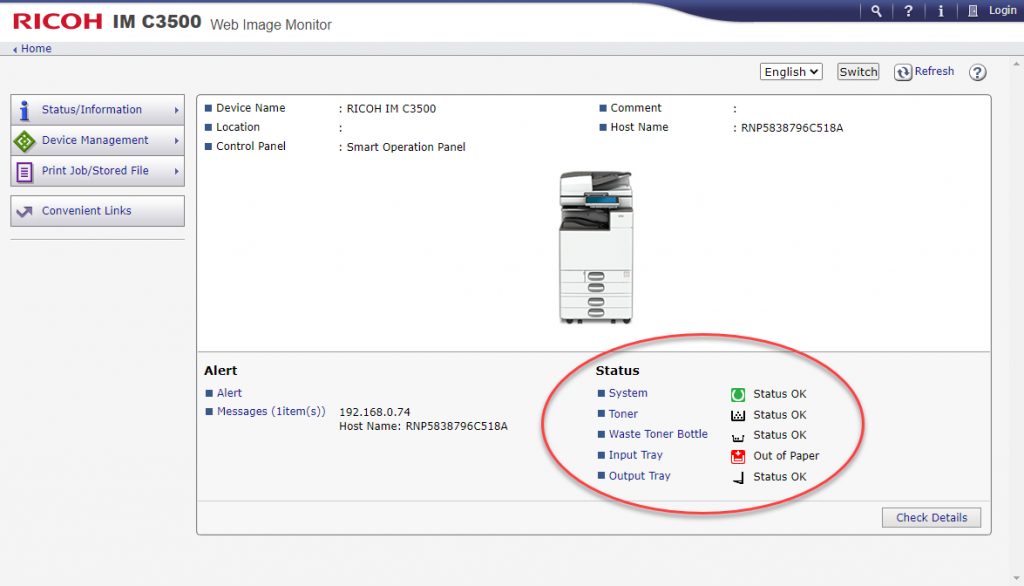Viewport: 1024px width, 586px height.
Task: Open the Print Job/Stored File menu
Action: tap(97, 171)
